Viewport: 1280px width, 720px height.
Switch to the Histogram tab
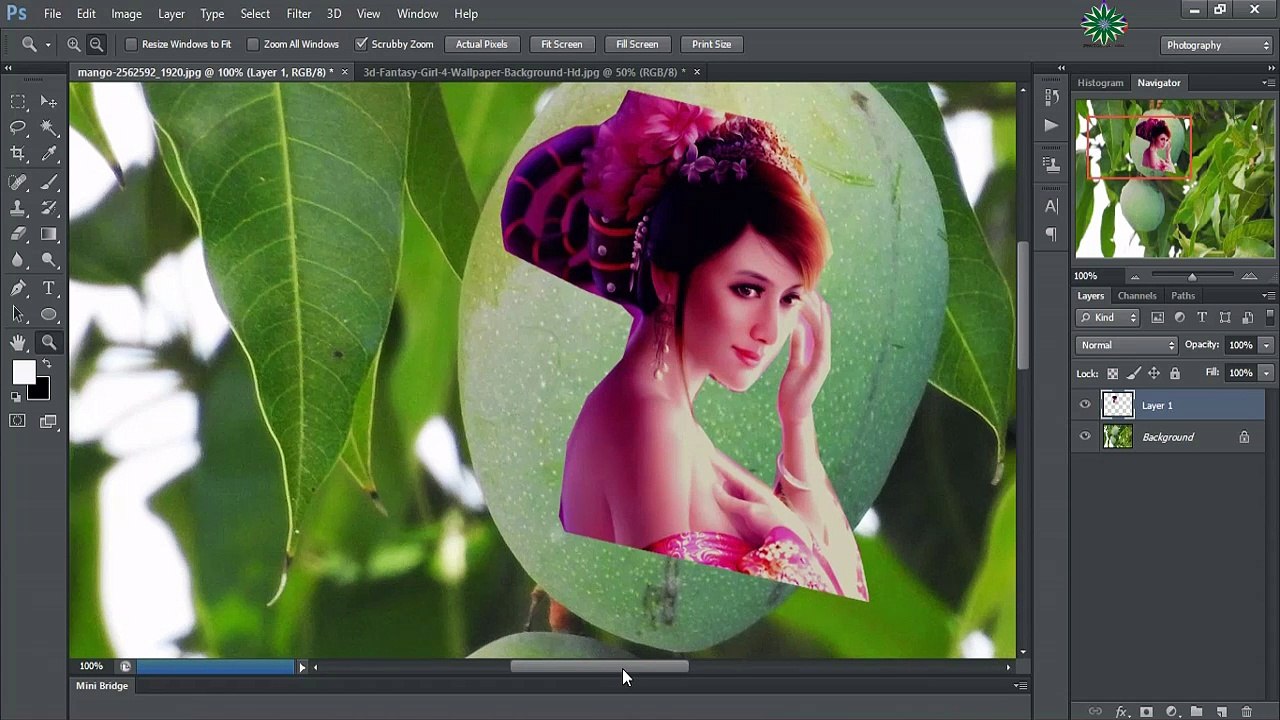(1100, 83)
